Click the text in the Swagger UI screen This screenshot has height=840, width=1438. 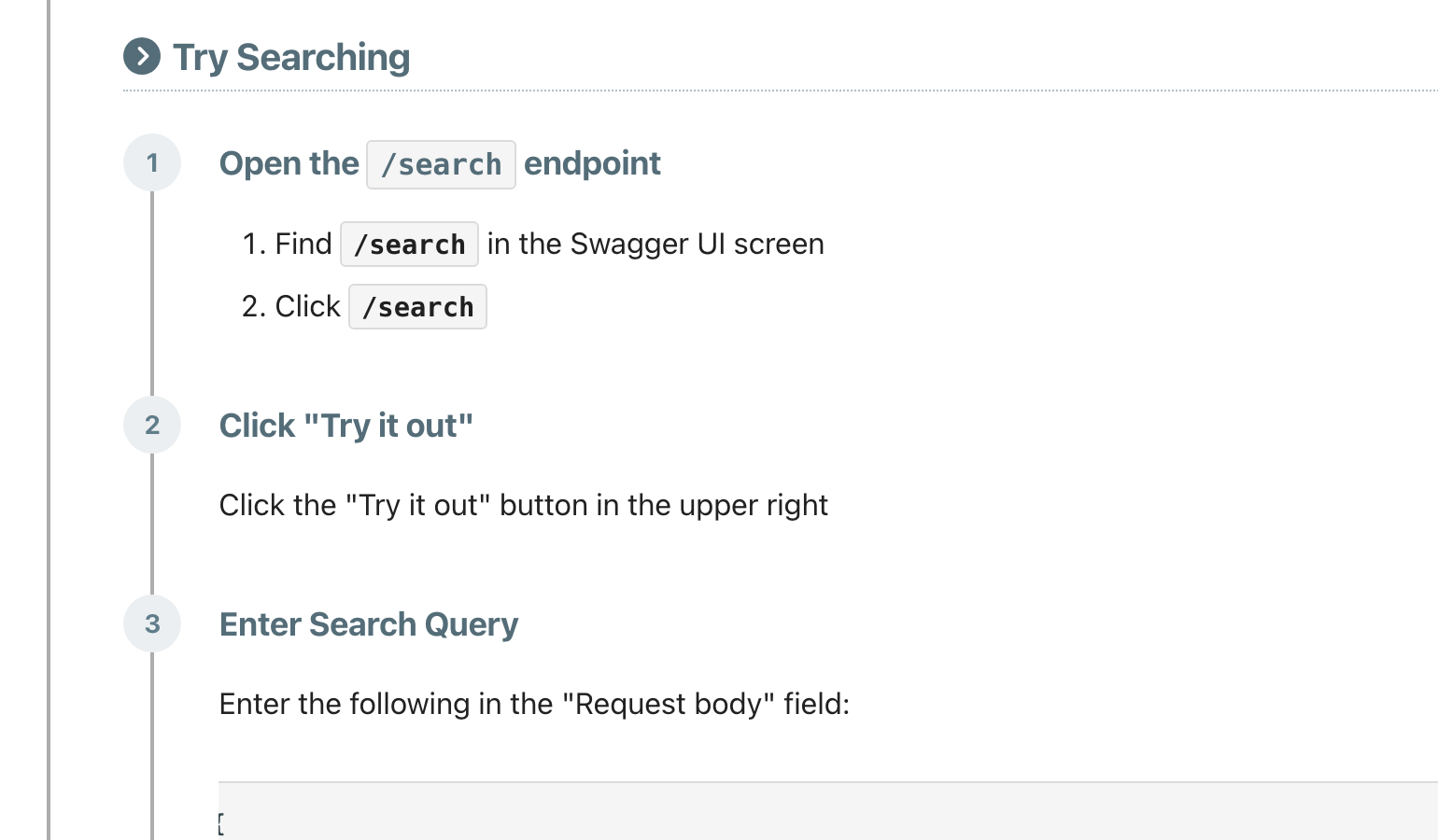(656, 245)
